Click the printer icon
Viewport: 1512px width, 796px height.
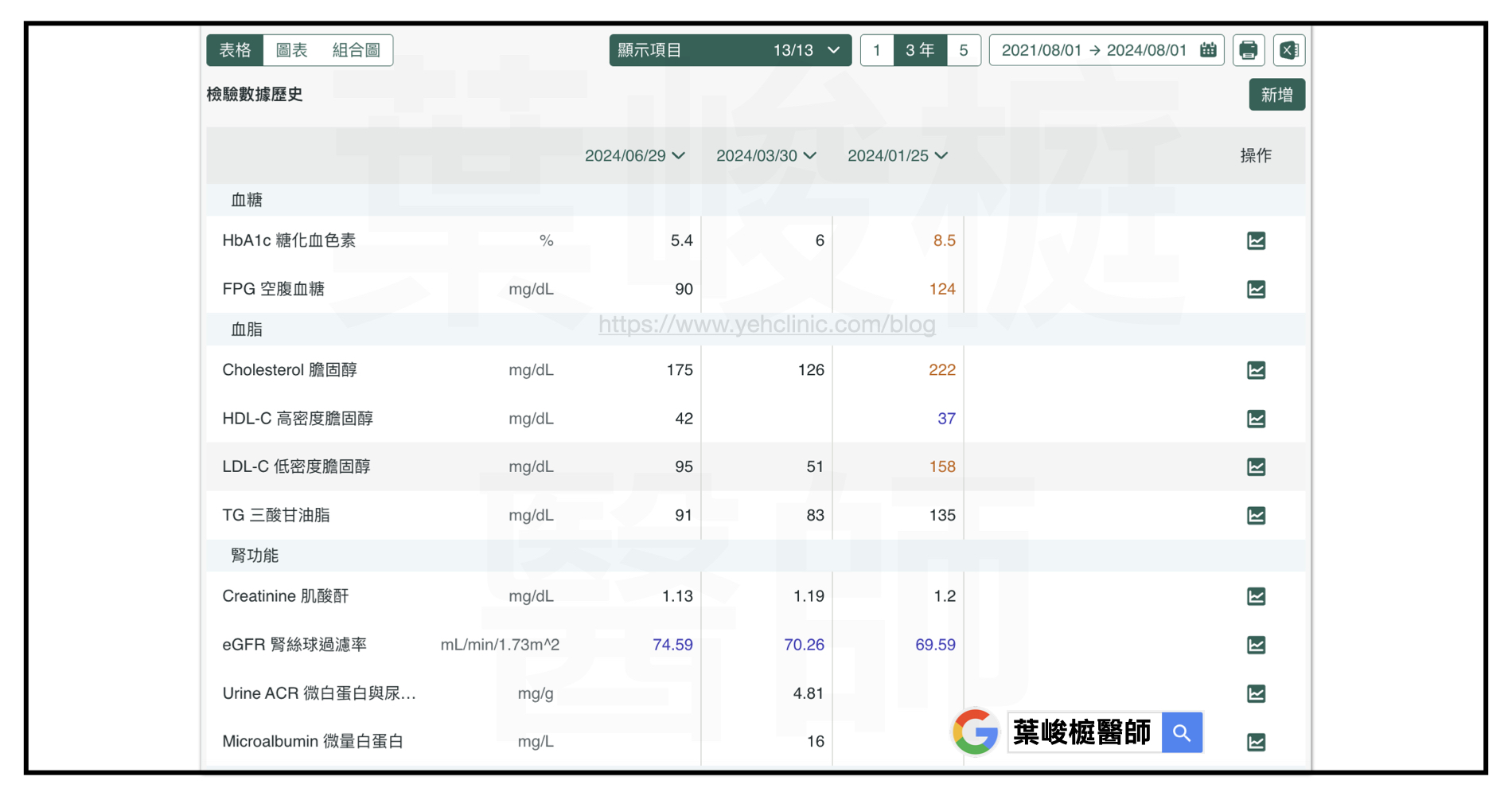pos(1248,50)
